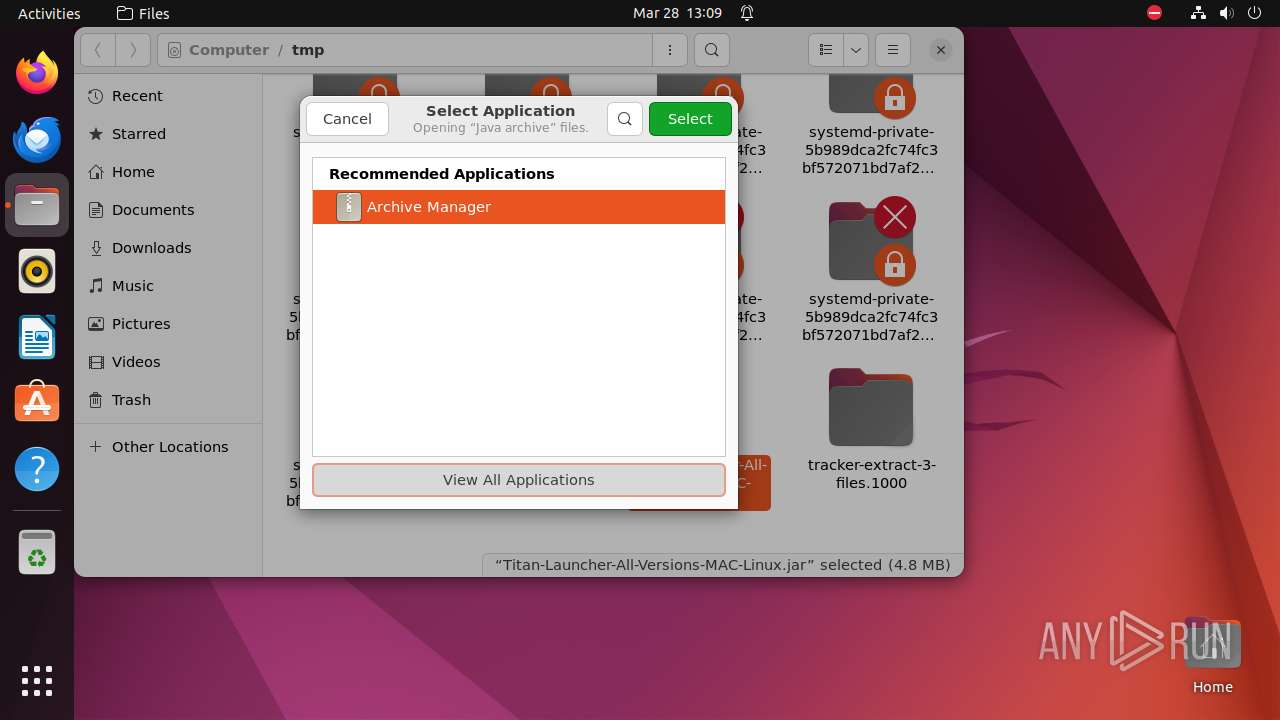
Task: Click Computer in the path bar
Action: [x=229, y=50]
